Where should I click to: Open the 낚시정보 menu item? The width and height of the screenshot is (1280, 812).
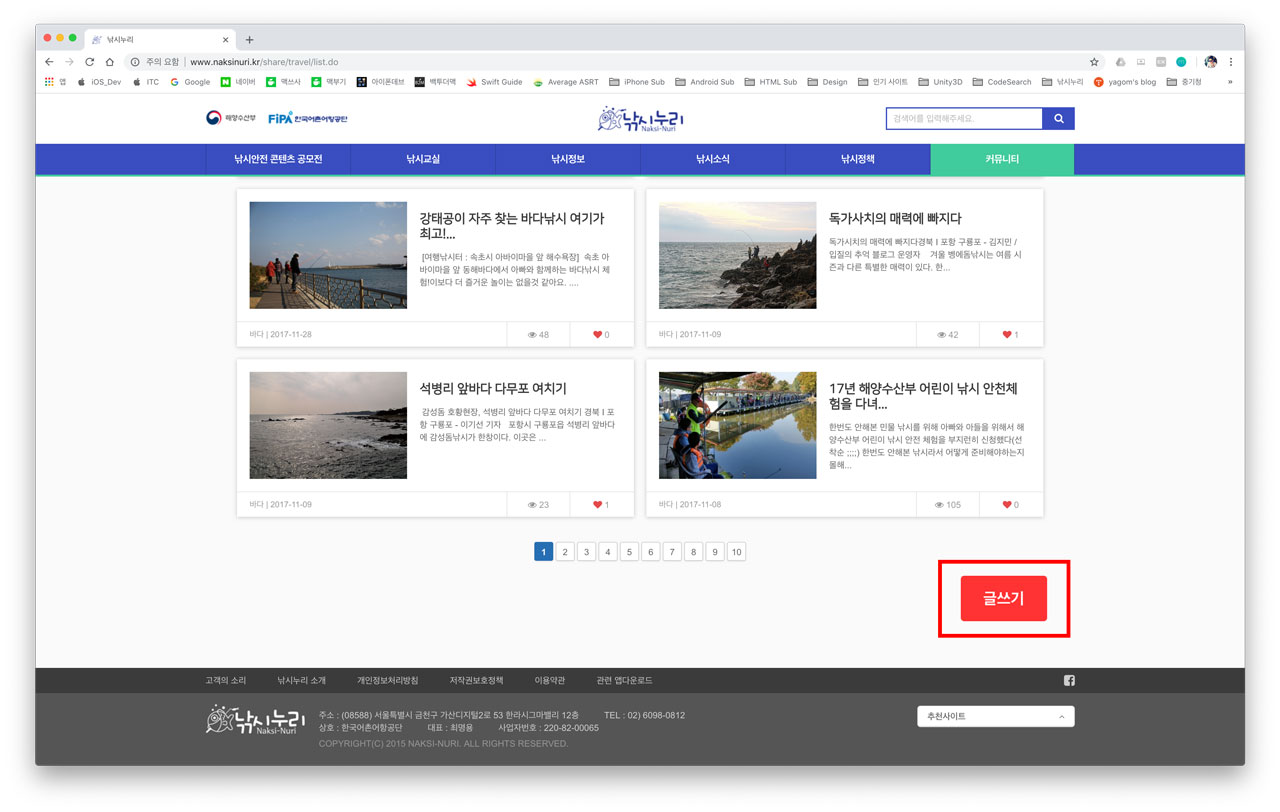point(568,158)
